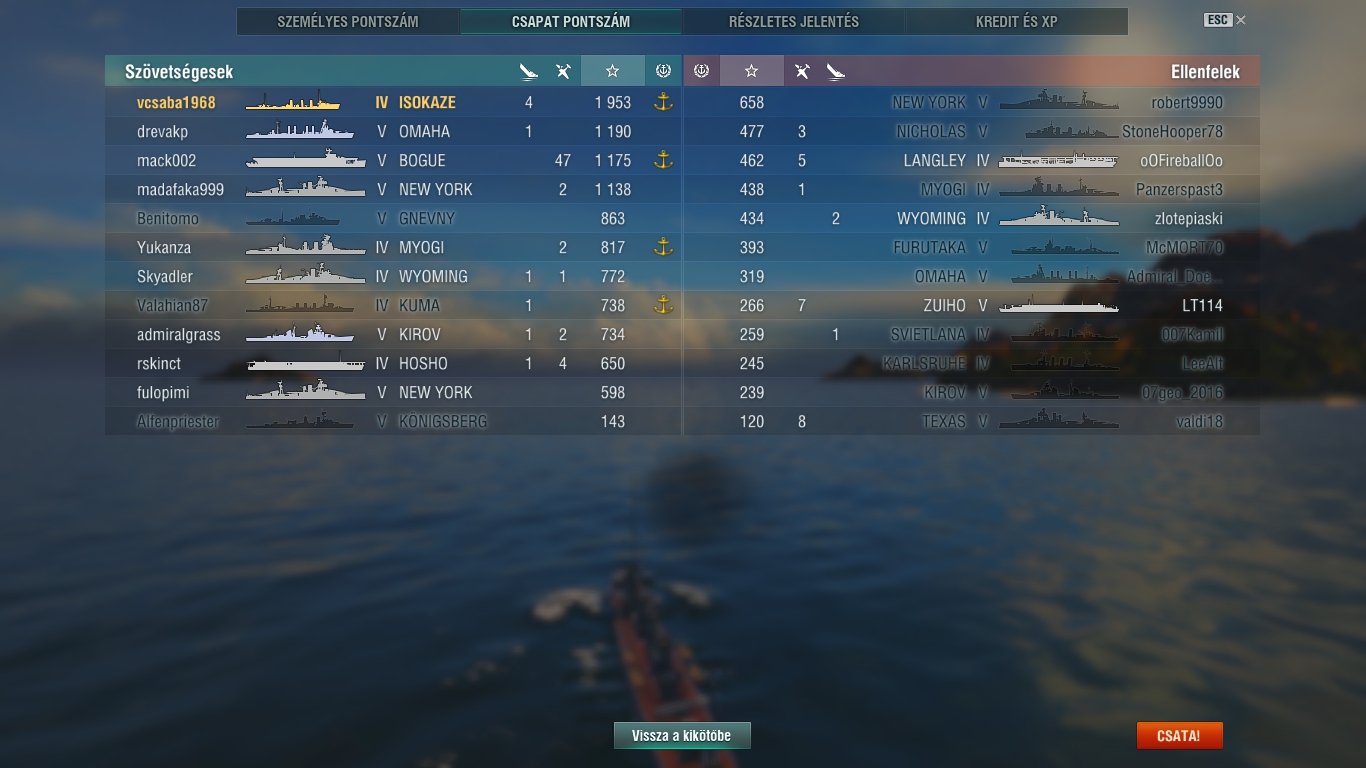Sort enemies by ships destroyed icon
This screenshot has width=1366, height=768.
[836, 71]
